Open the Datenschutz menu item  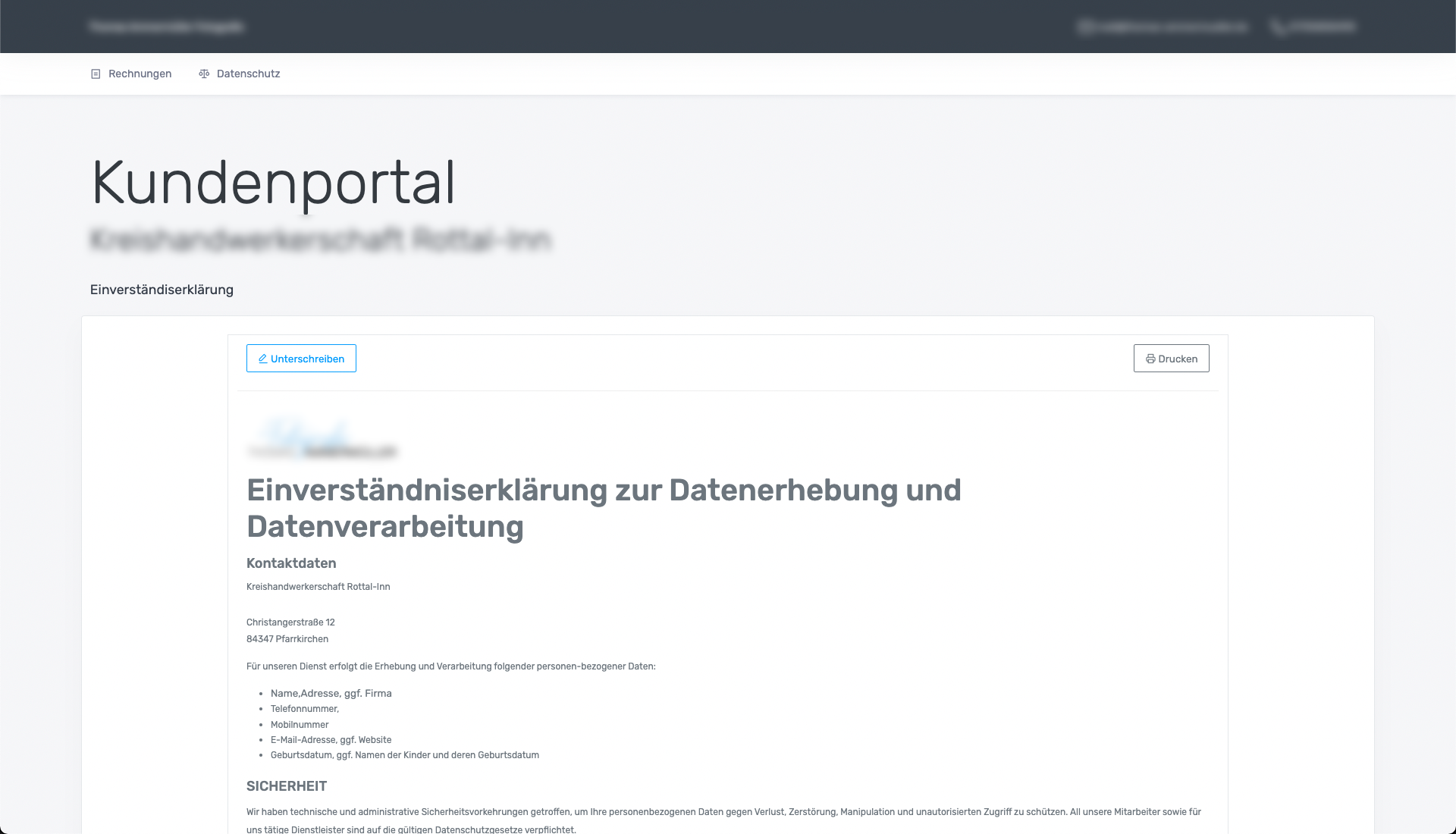pyautogui.click(x=248, y=74)
